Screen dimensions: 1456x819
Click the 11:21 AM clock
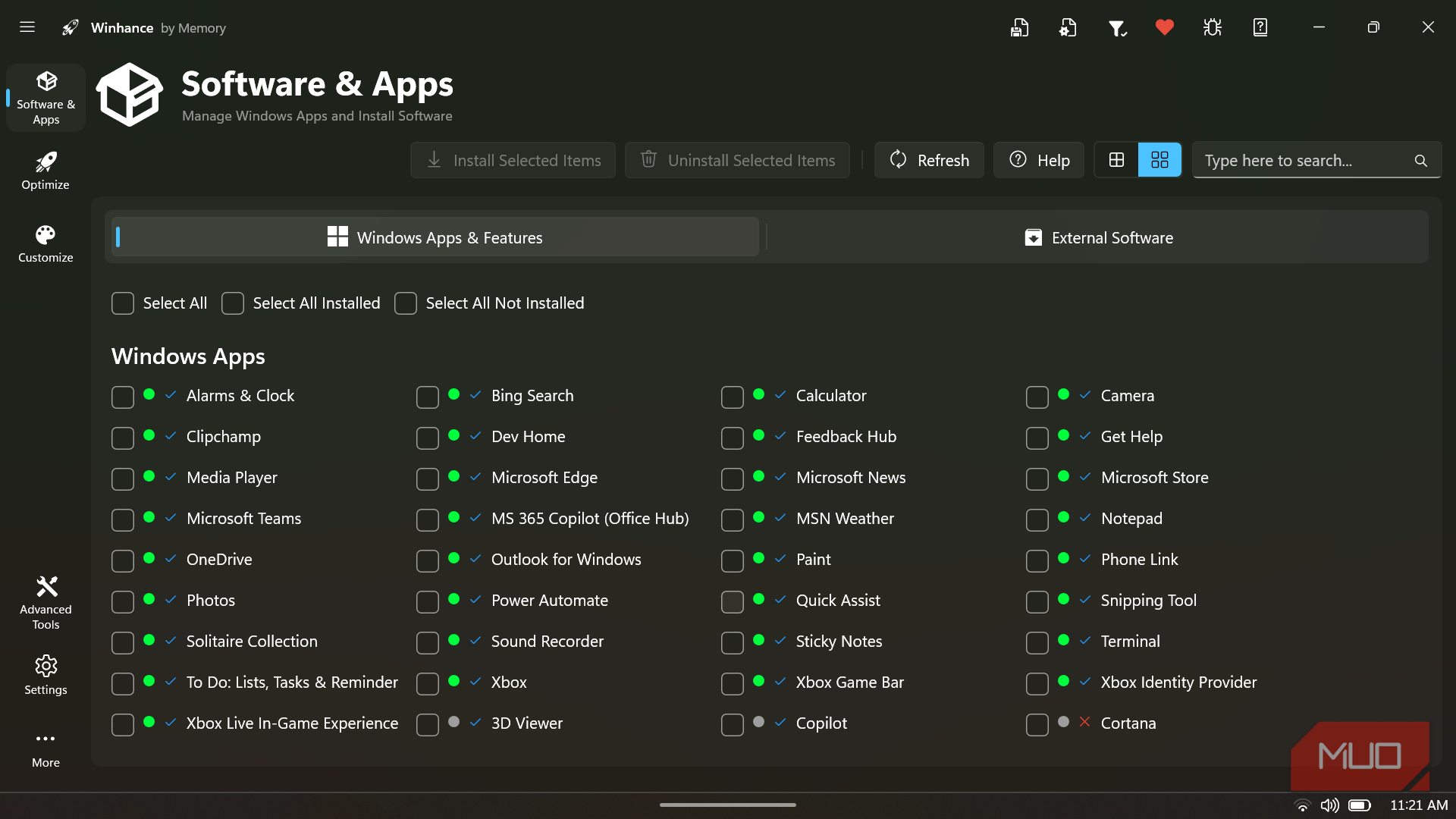click(x=1419, y=805)
